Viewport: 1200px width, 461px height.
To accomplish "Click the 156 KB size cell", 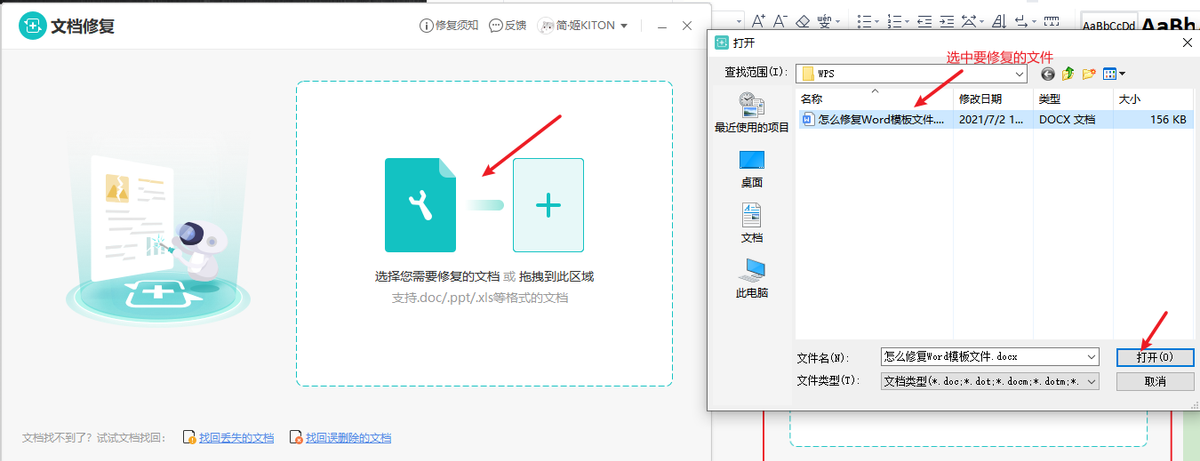I will click(1168, 119).
